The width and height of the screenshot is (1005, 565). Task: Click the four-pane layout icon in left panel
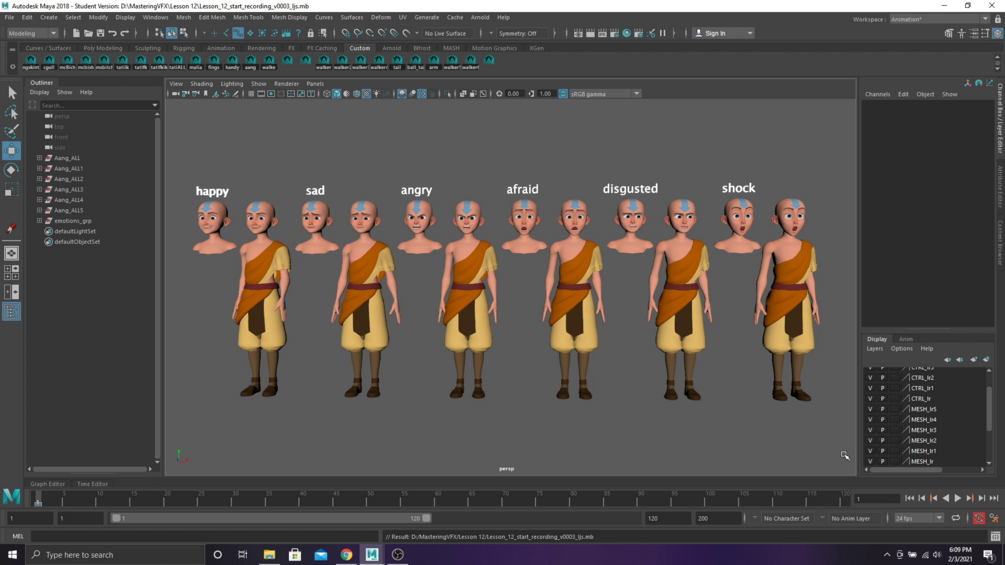[12, 272]
